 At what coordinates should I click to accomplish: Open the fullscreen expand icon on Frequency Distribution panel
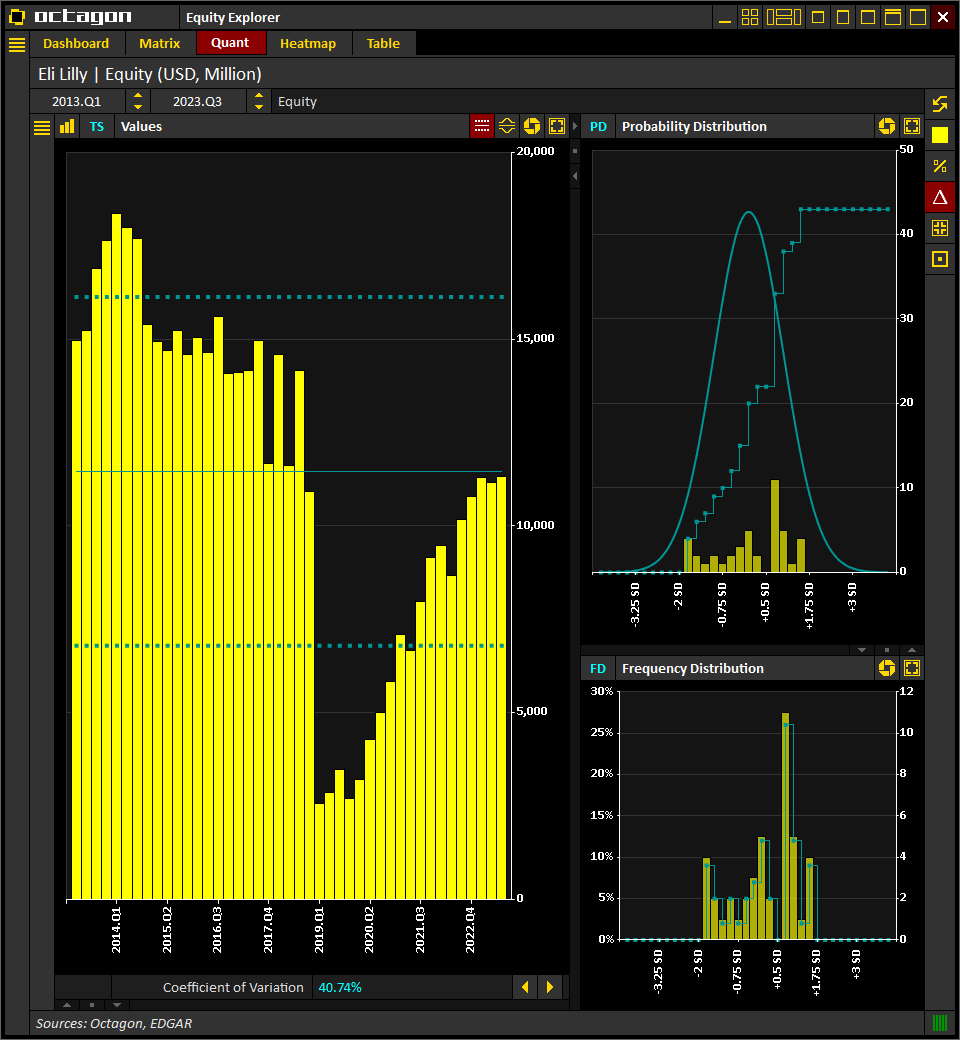tap(911, 668)
